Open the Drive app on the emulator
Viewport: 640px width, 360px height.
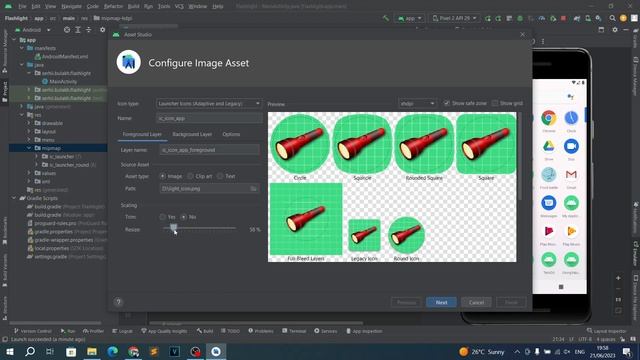tap(549, 146)
